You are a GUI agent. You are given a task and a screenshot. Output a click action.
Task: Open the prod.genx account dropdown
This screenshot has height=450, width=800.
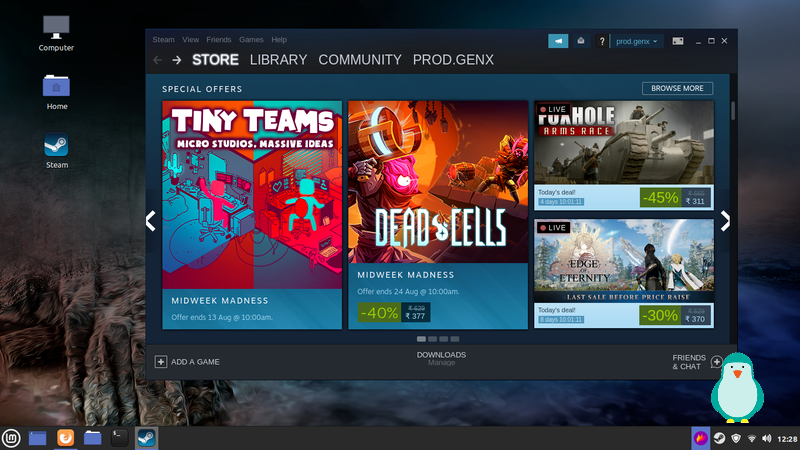[x=636, y=41]
